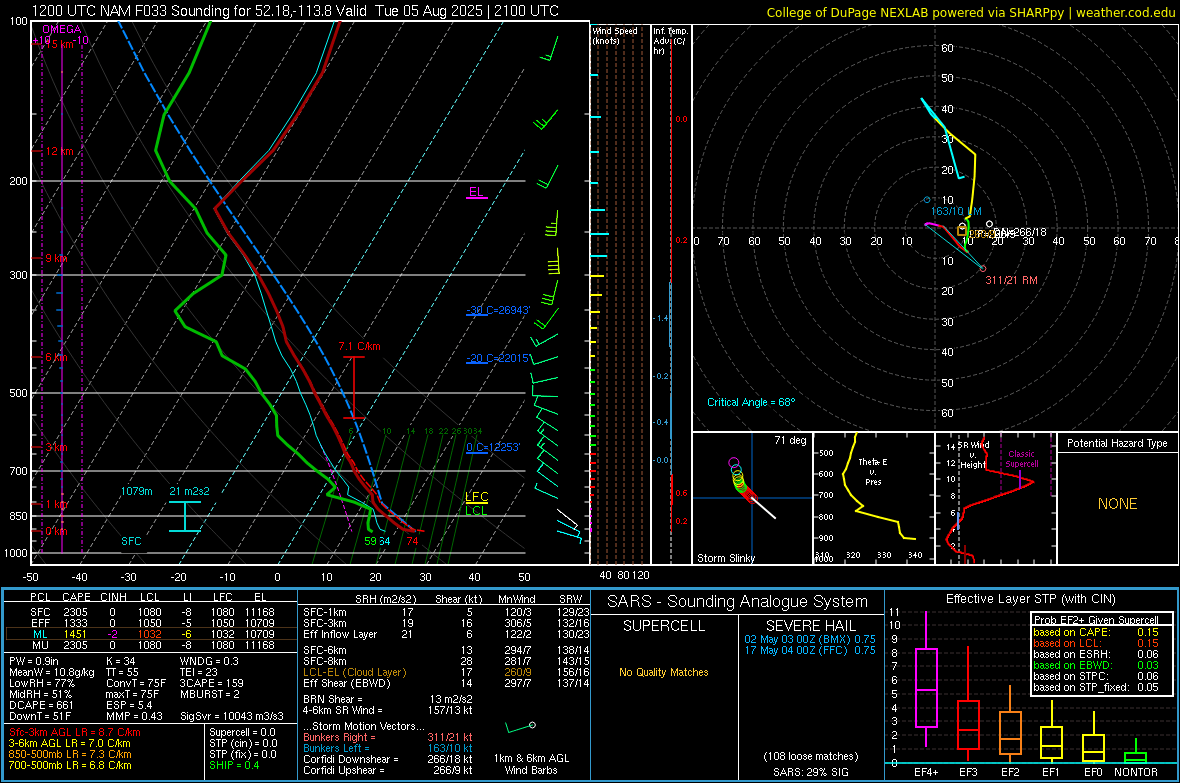Select the based on CAPE: 0.15 probability
Screen dimensions: 1180x783
[1096, 632]
